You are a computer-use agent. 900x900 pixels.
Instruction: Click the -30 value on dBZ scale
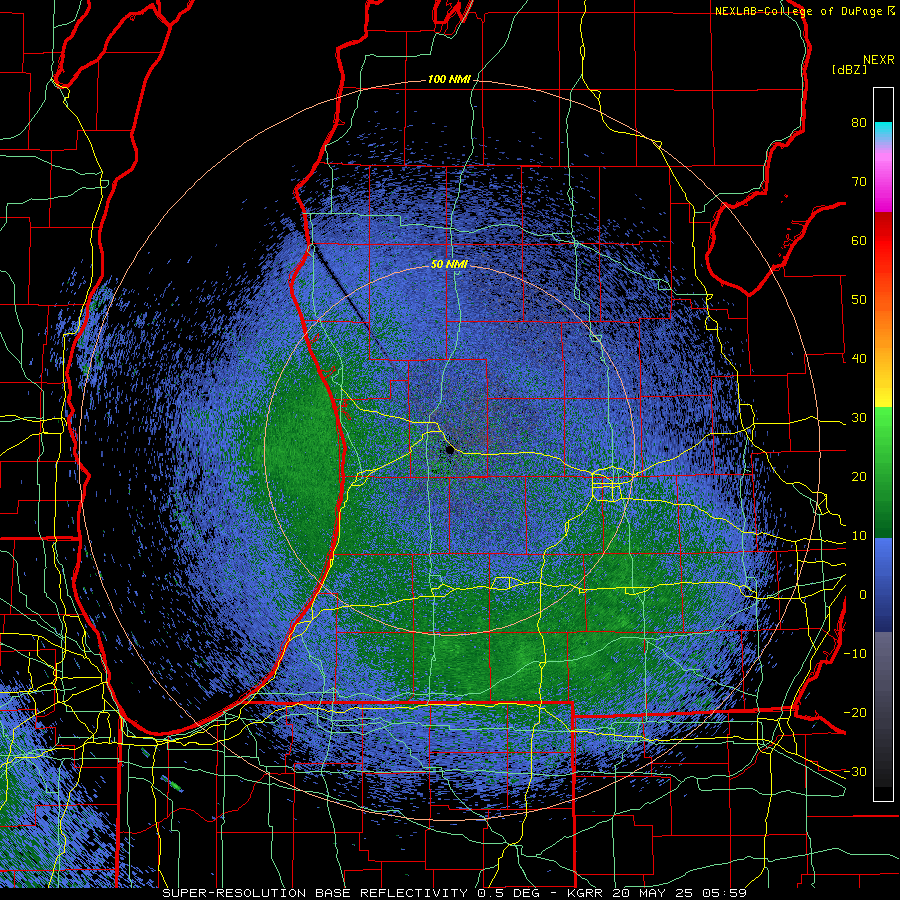pos(855,772)
